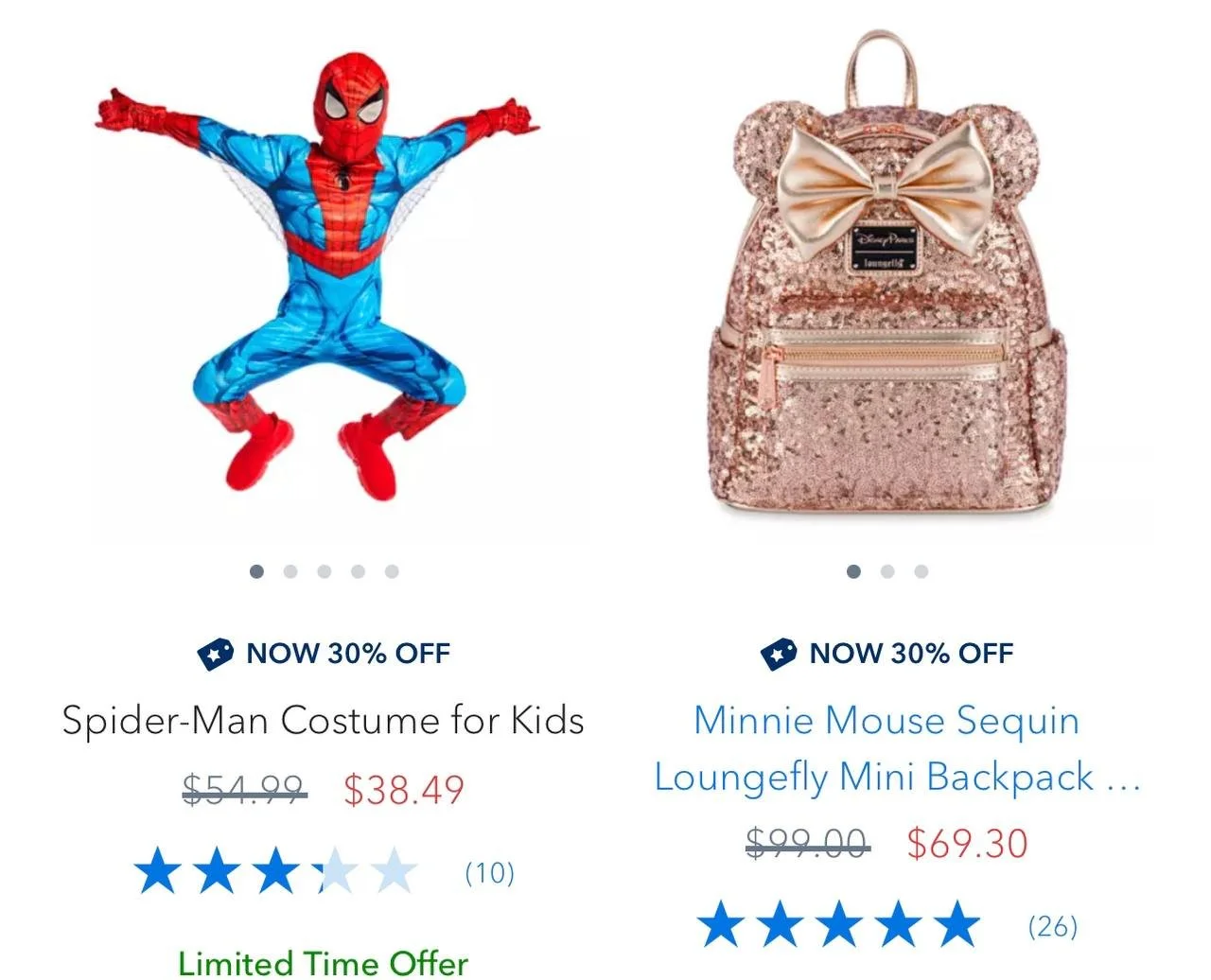Select the first carousel dot under Spider-Man costume
The height and width of the screenshot is (980, 1211).
pos(256,571)
